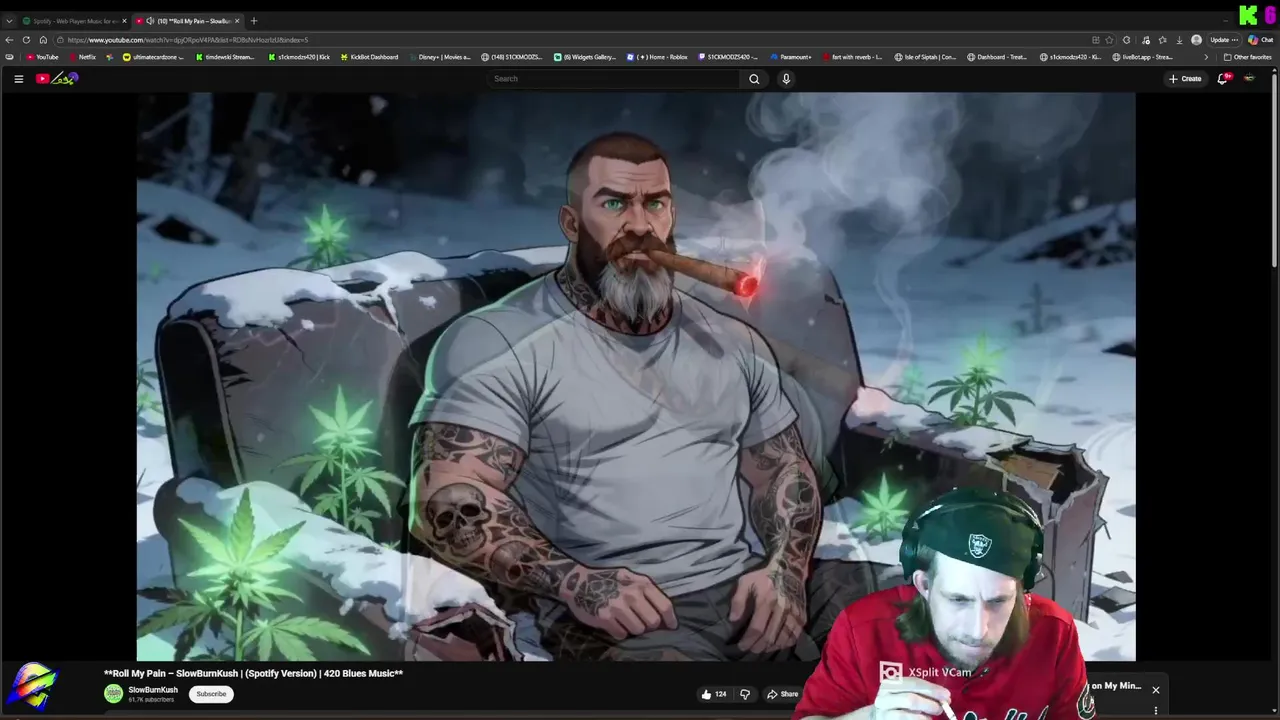Image resolution: width=1280 pixels, height=720 pixels.
Task: Open the tab search dropdown arrow
Action: coord(9,21)
